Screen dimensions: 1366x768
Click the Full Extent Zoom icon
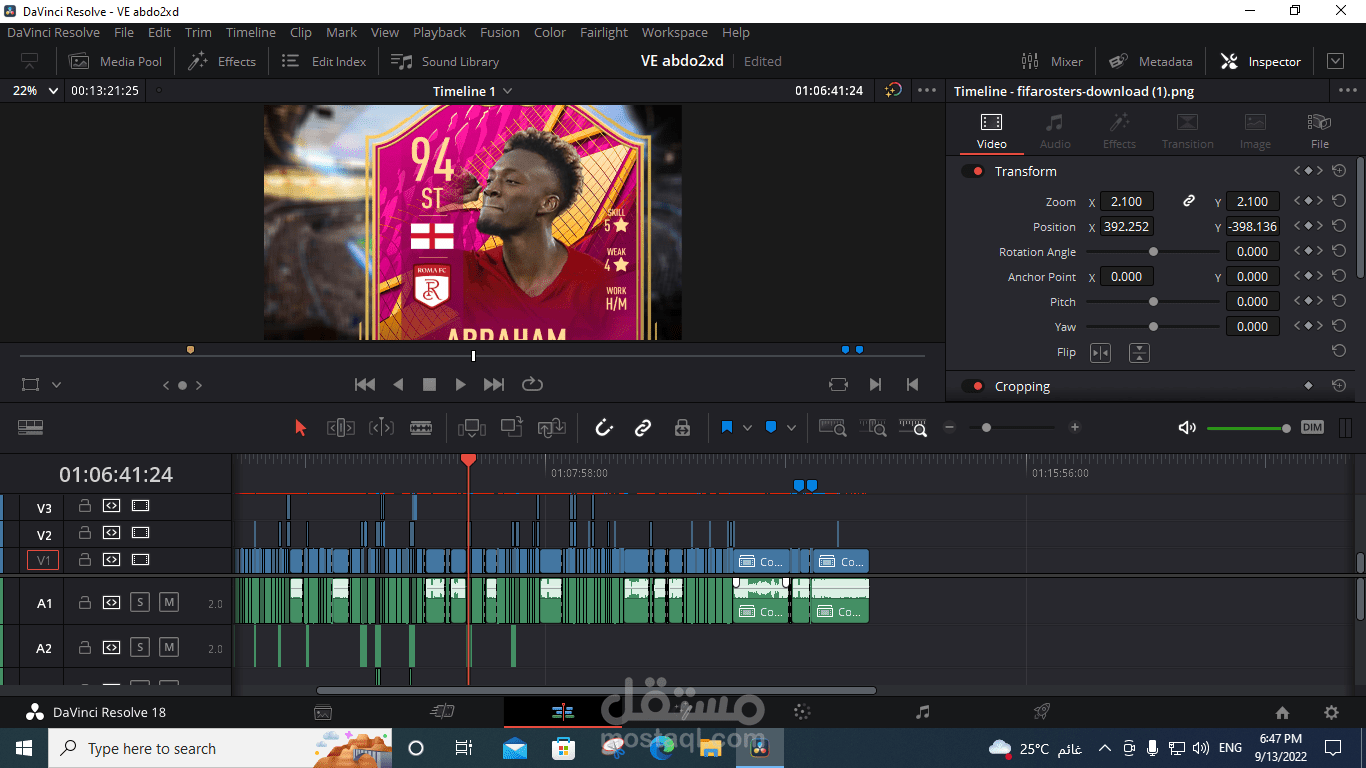point(833,428)
